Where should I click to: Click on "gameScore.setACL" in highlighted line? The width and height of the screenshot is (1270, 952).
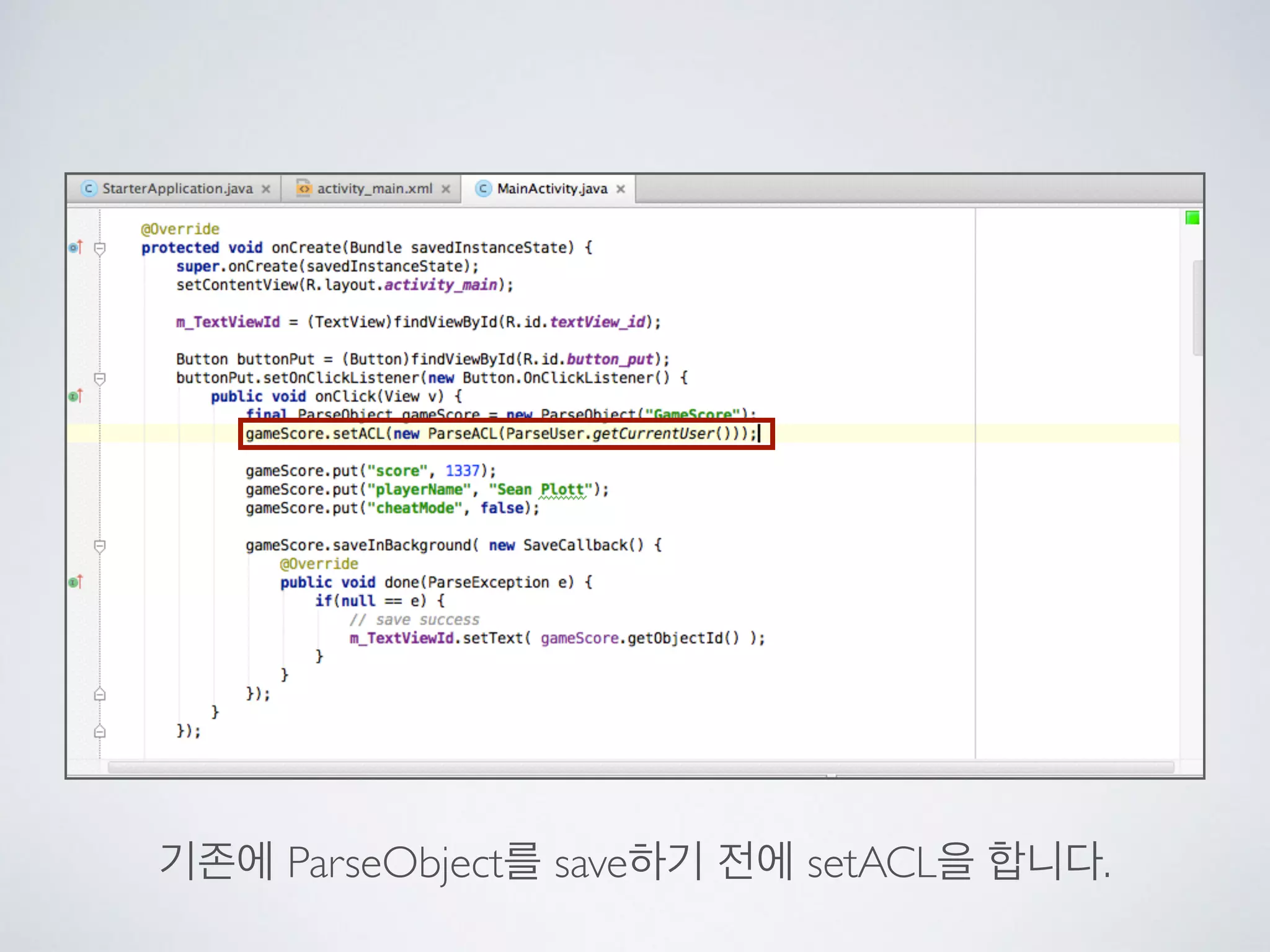pyautogui.click(x=315, y=434)
